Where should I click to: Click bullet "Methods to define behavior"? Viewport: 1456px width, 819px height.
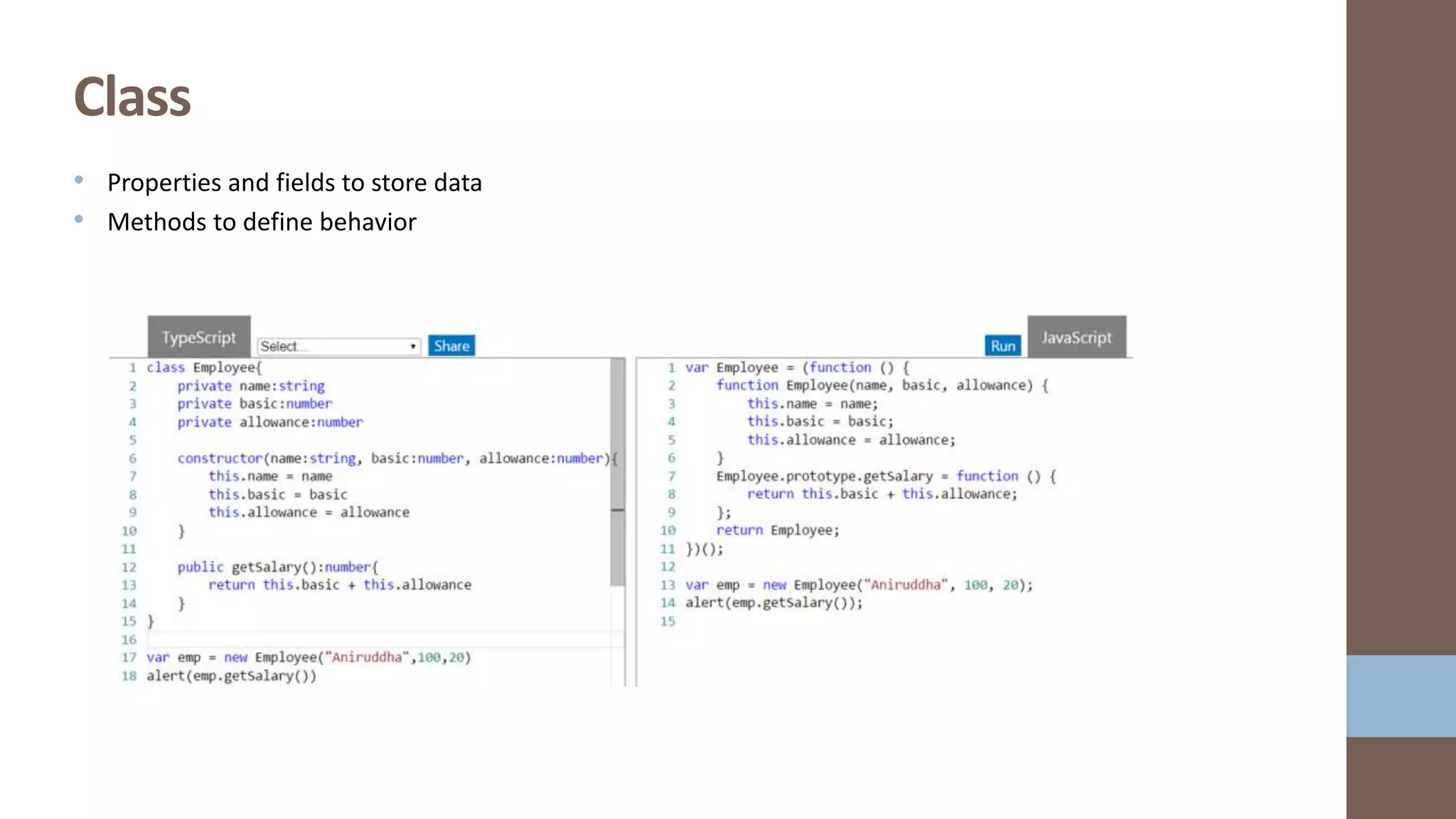262,222
